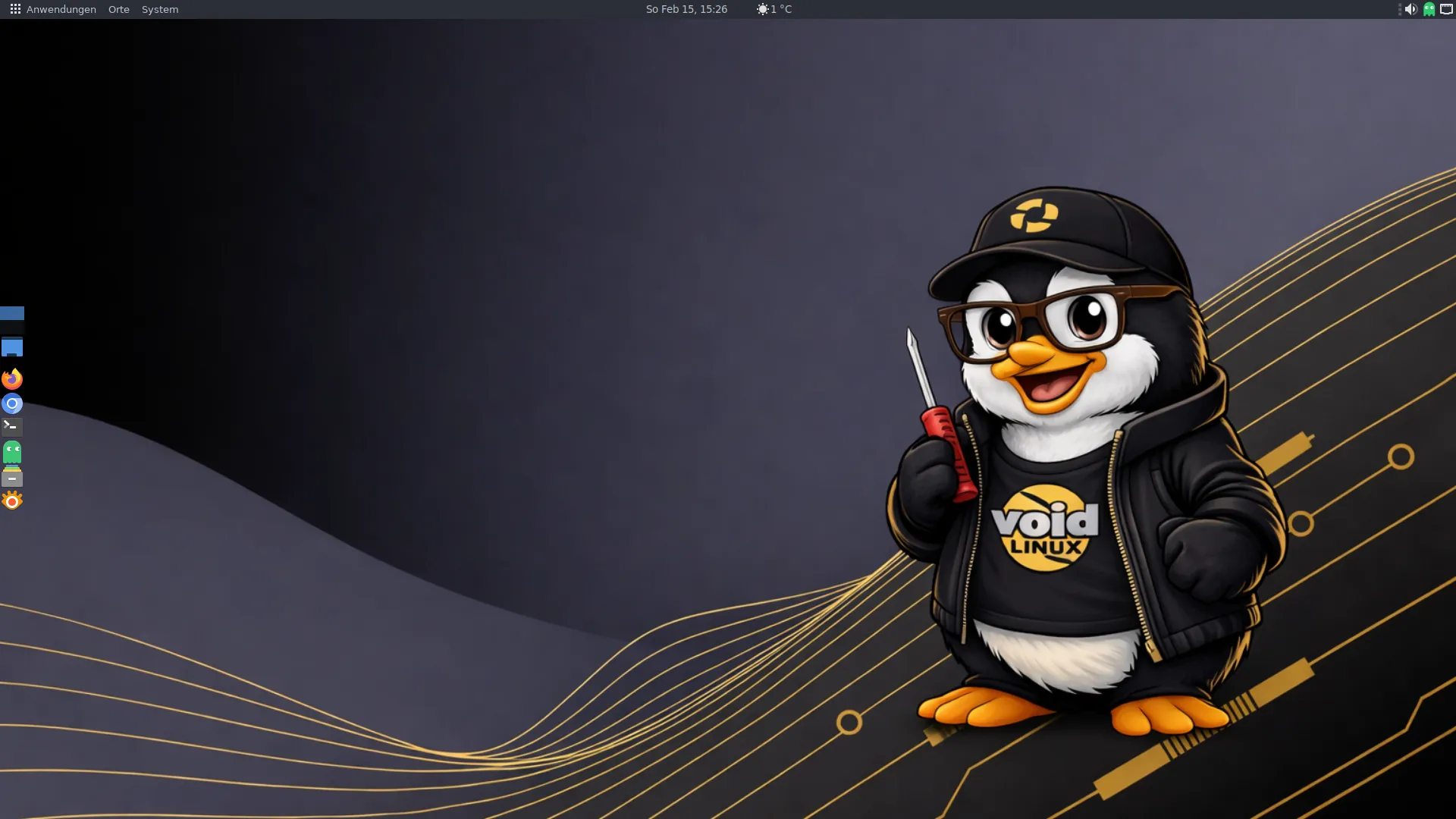The width and height of the screenshot is (1456, 819).
Task: Open the file archive drawer icon
Action: (x=12, y=477)
